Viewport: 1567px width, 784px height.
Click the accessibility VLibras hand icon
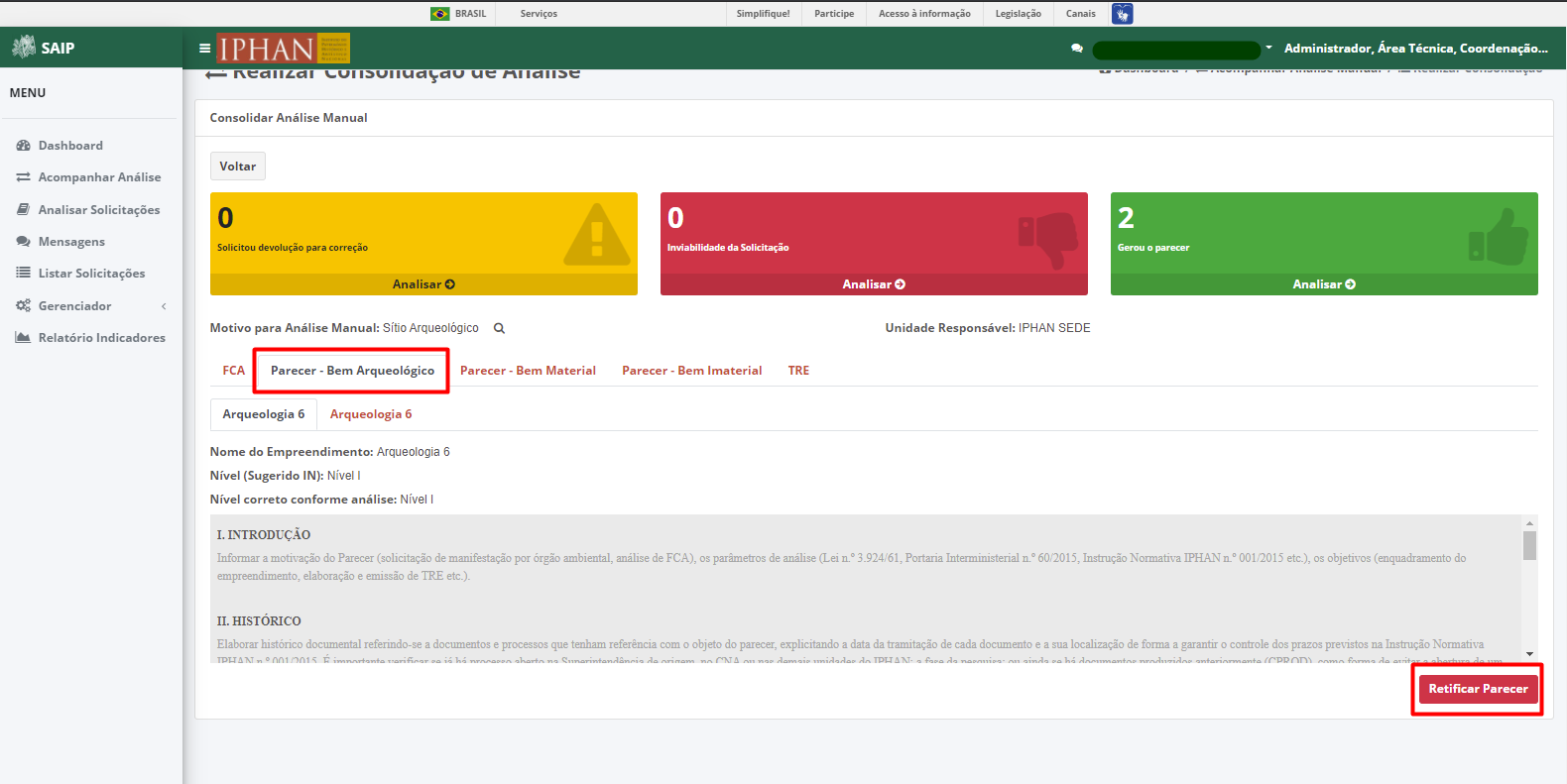coord(1122,14)
